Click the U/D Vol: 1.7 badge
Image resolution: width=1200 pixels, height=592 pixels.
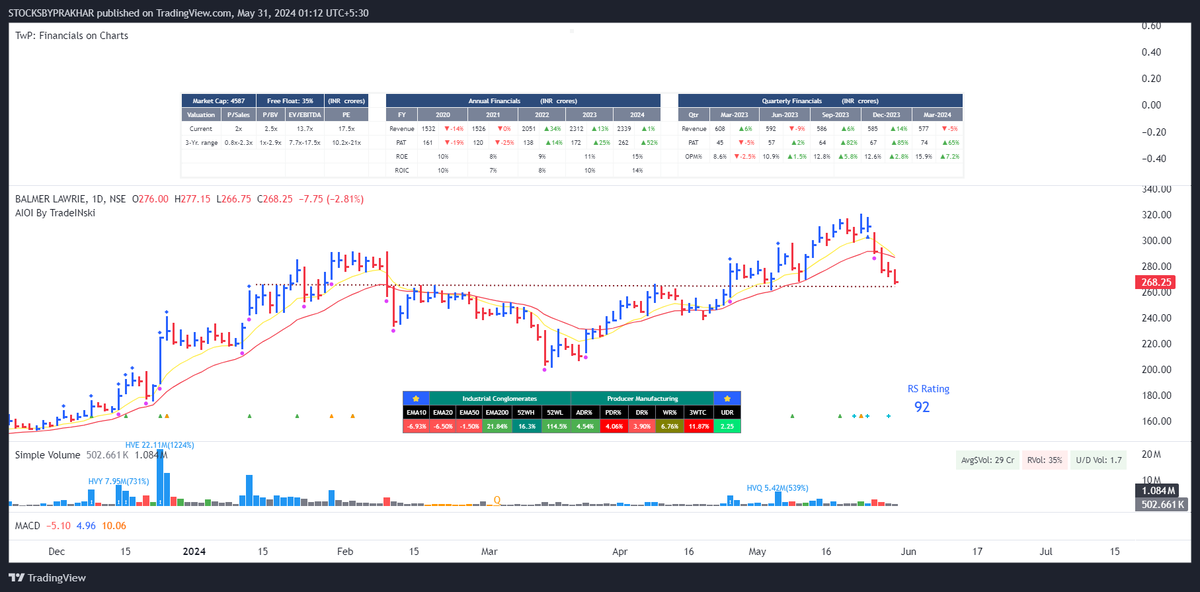(1100, 460)
